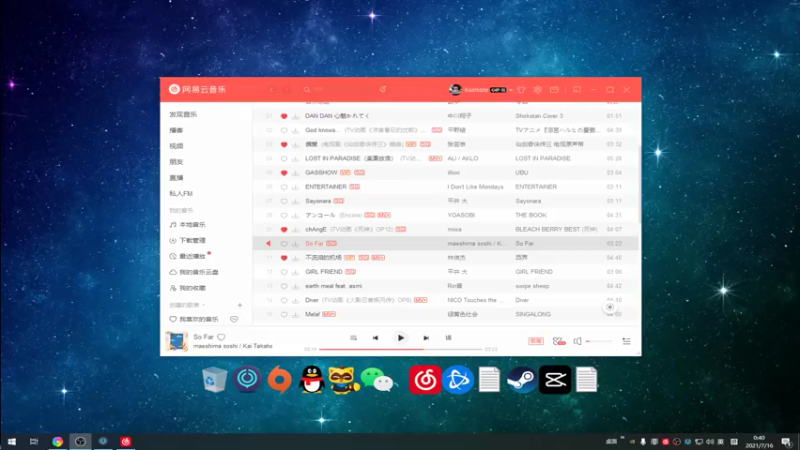The height and width of the screenshot is (450, 800).
Task: Go back with the header back arrow
Action: 271,90
